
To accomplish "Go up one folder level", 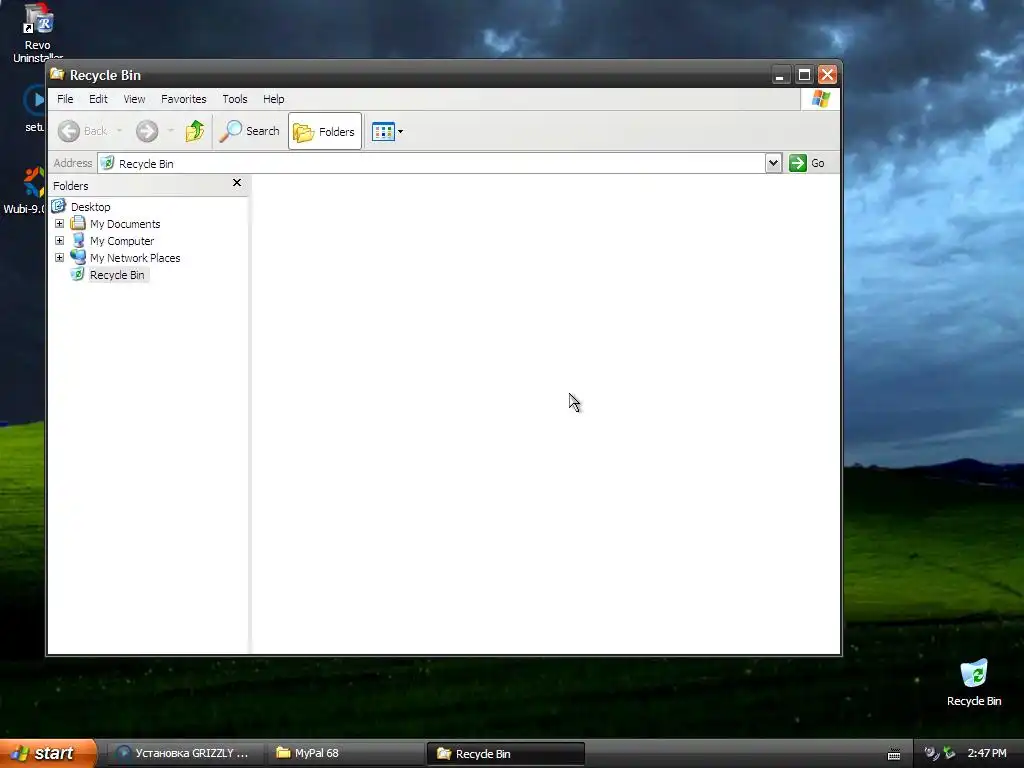I will 194,131.
